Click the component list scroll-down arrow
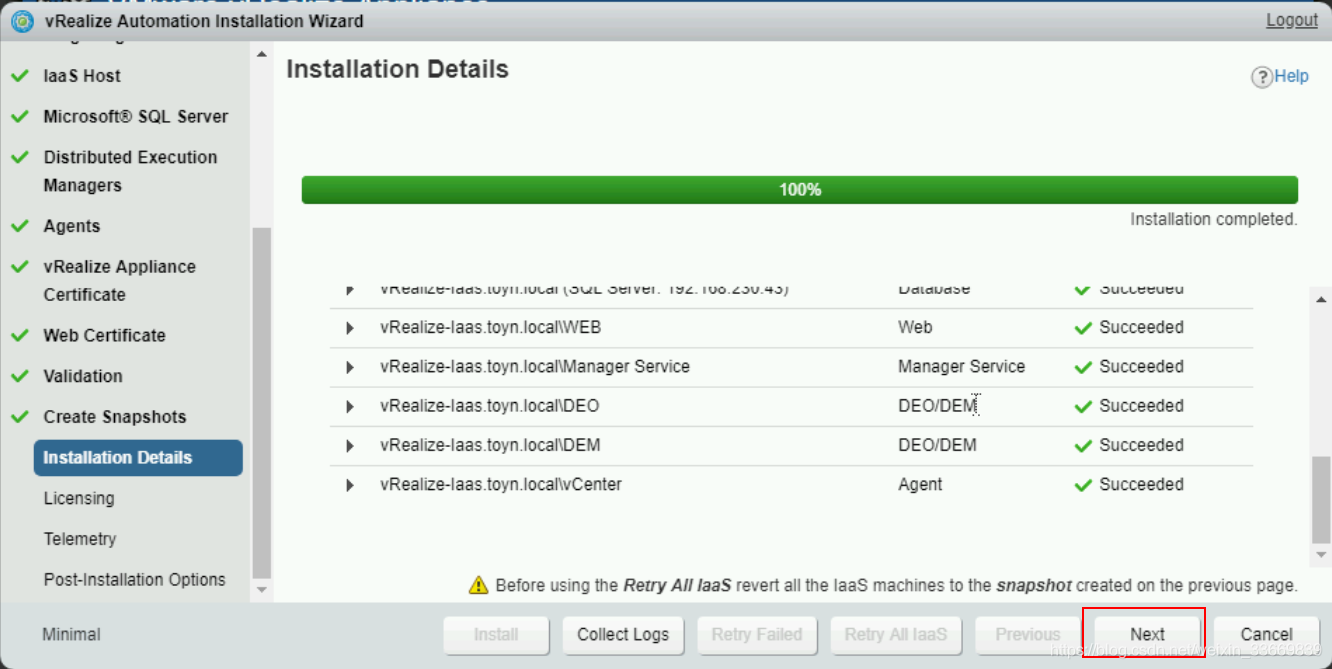Viewport: 1332px width, 669px height. [1321, 554]
